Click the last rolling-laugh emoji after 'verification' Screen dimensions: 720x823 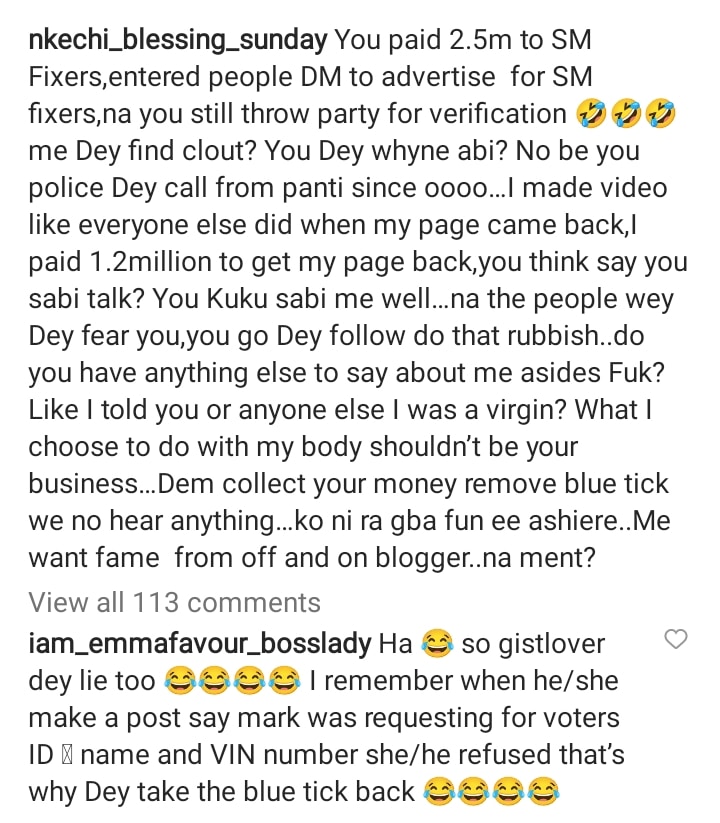pos(661,115)
